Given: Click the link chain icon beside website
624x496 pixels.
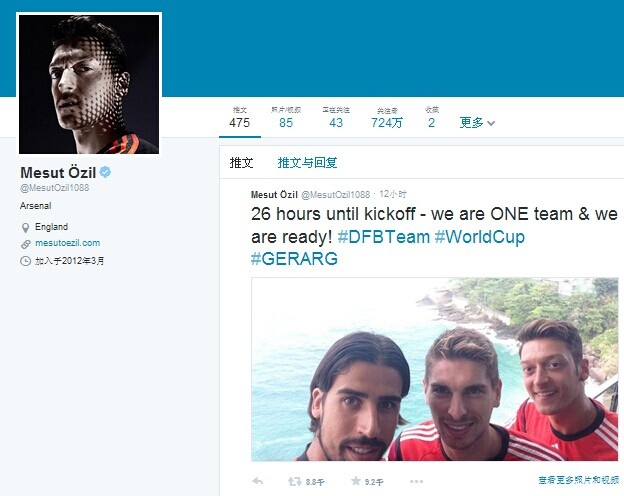Looking at the screenshot, I should (25, 244).
